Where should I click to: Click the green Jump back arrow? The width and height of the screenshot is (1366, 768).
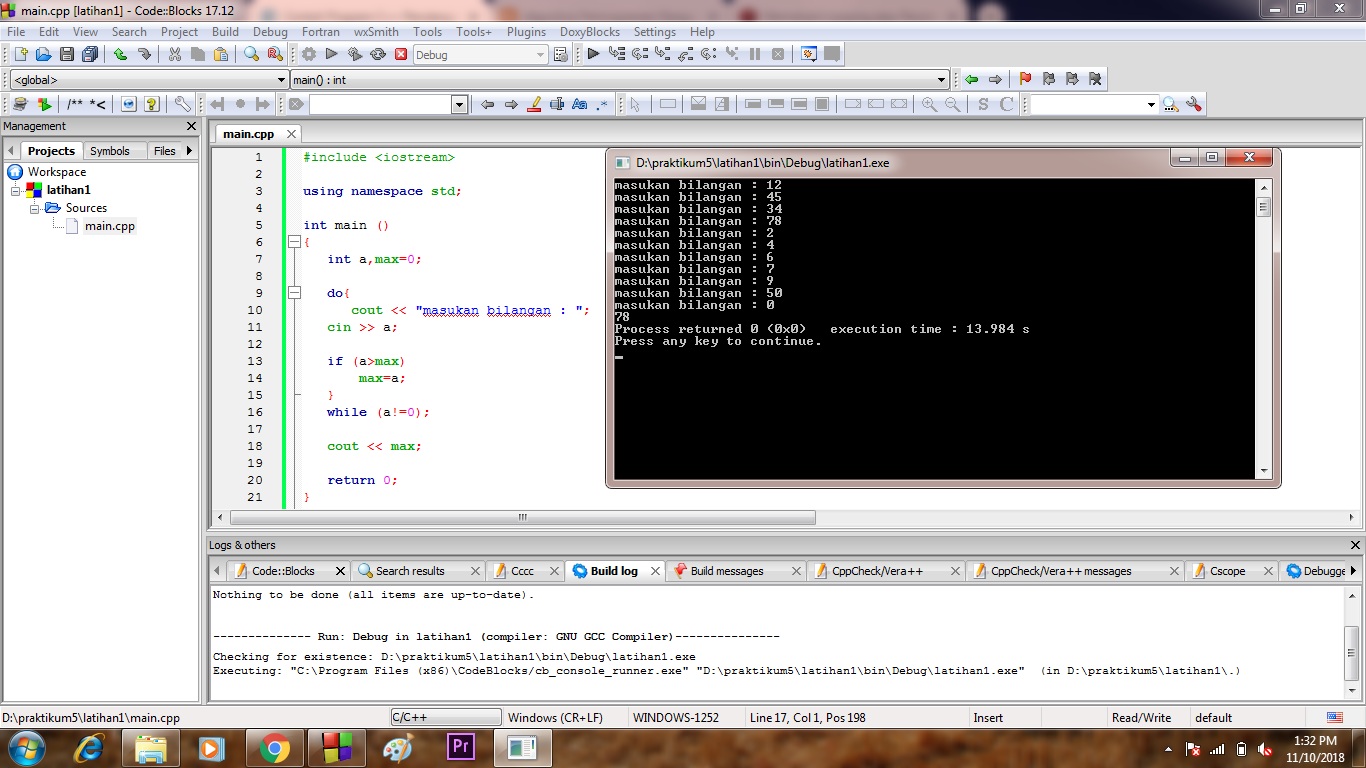coord(971,79)
